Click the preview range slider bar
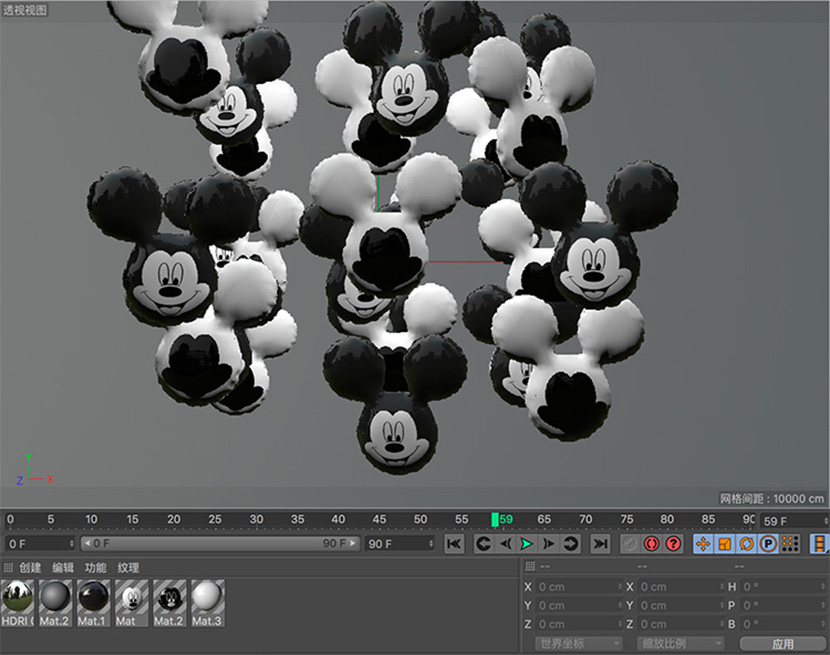This screenshot has height=655, width=830. point(220,543)
